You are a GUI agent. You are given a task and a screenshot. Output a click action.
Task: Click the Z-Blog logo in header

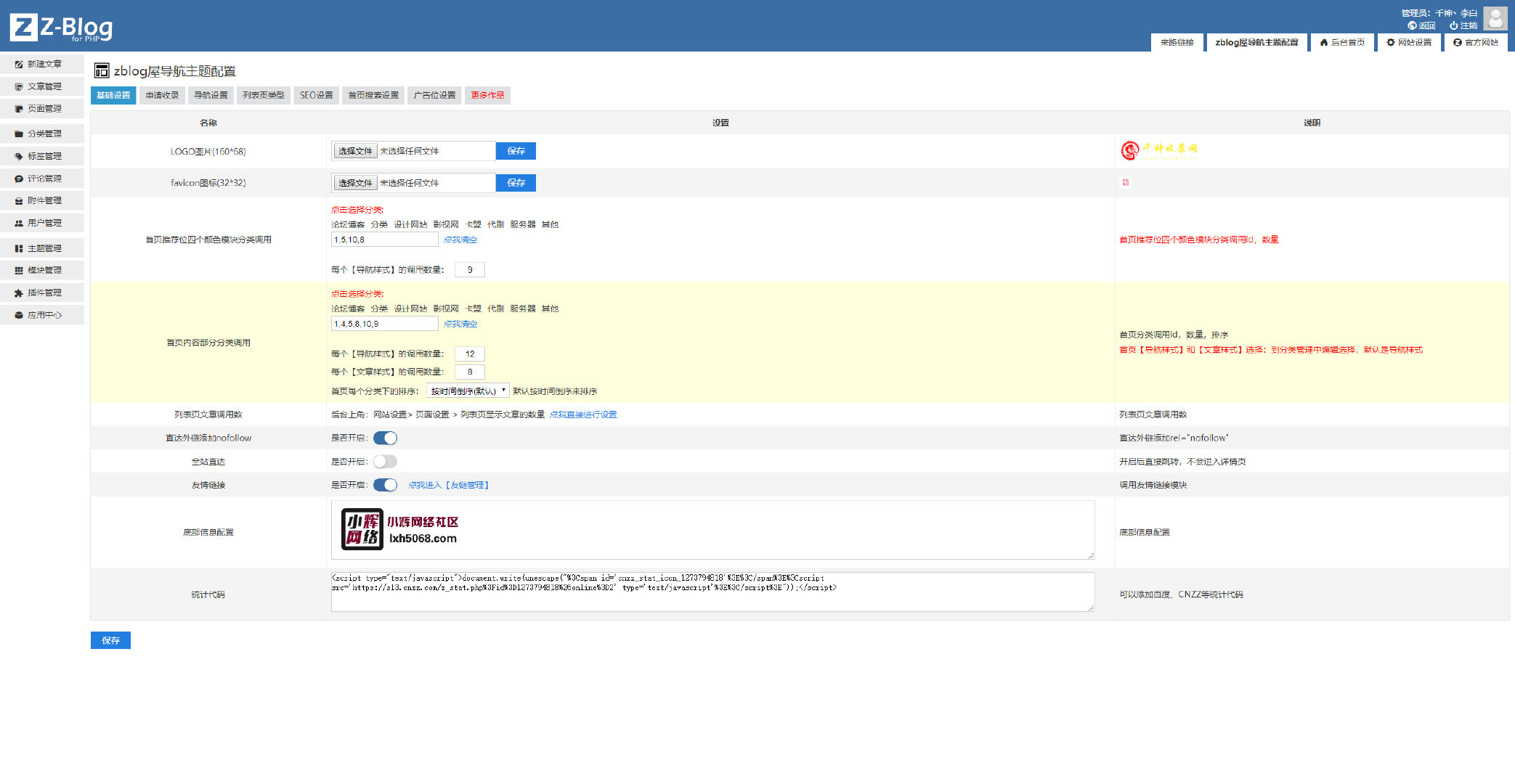[61, 28]
